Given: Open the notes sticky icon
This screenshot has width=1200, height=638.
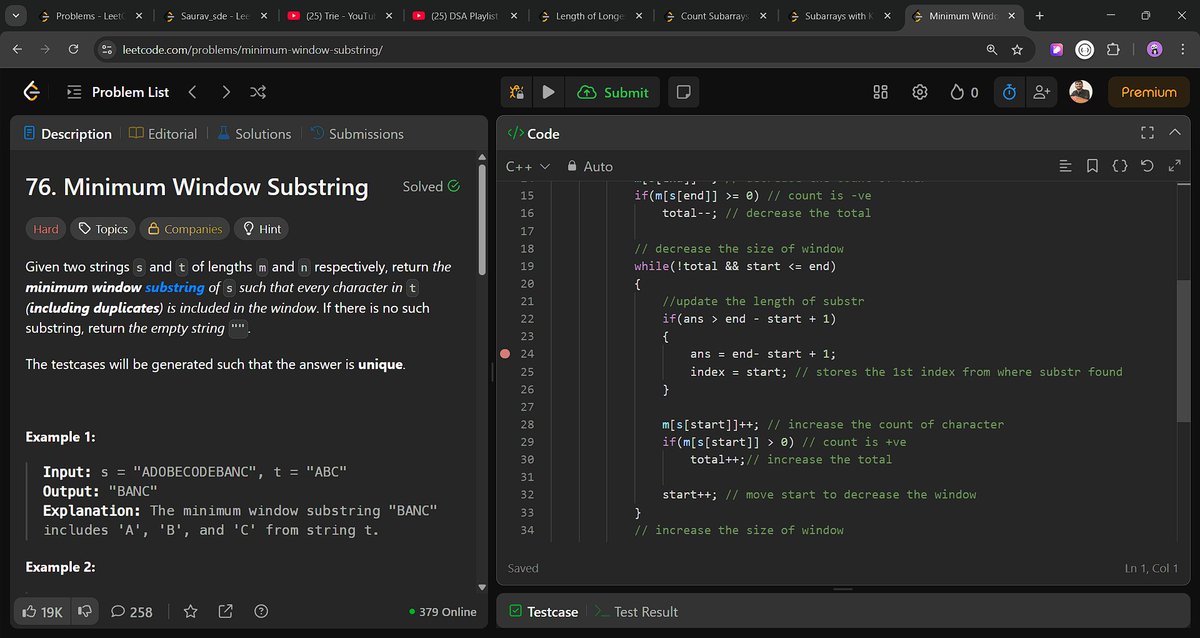Looking at the screenshot, I should (683, 92).
